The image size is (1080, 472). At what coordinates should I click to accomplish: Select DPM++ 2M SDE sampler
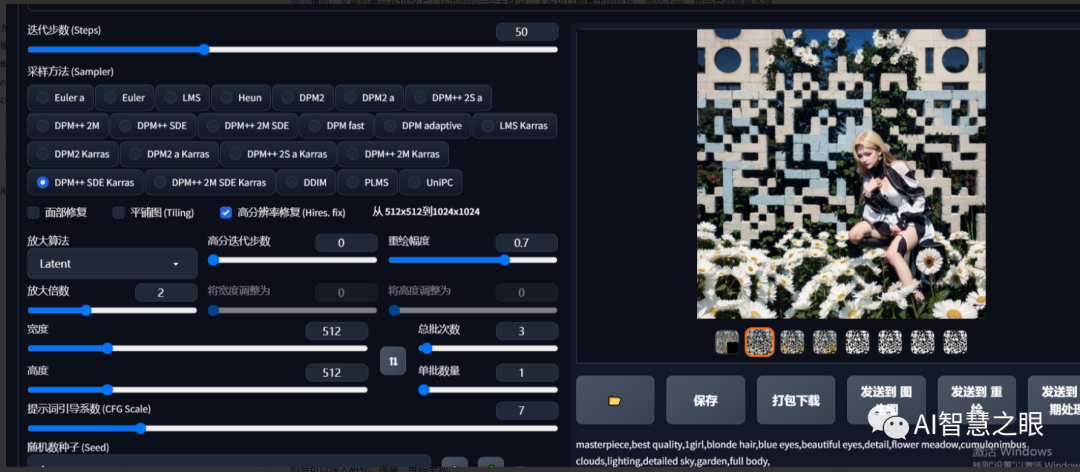click(248, 126)
